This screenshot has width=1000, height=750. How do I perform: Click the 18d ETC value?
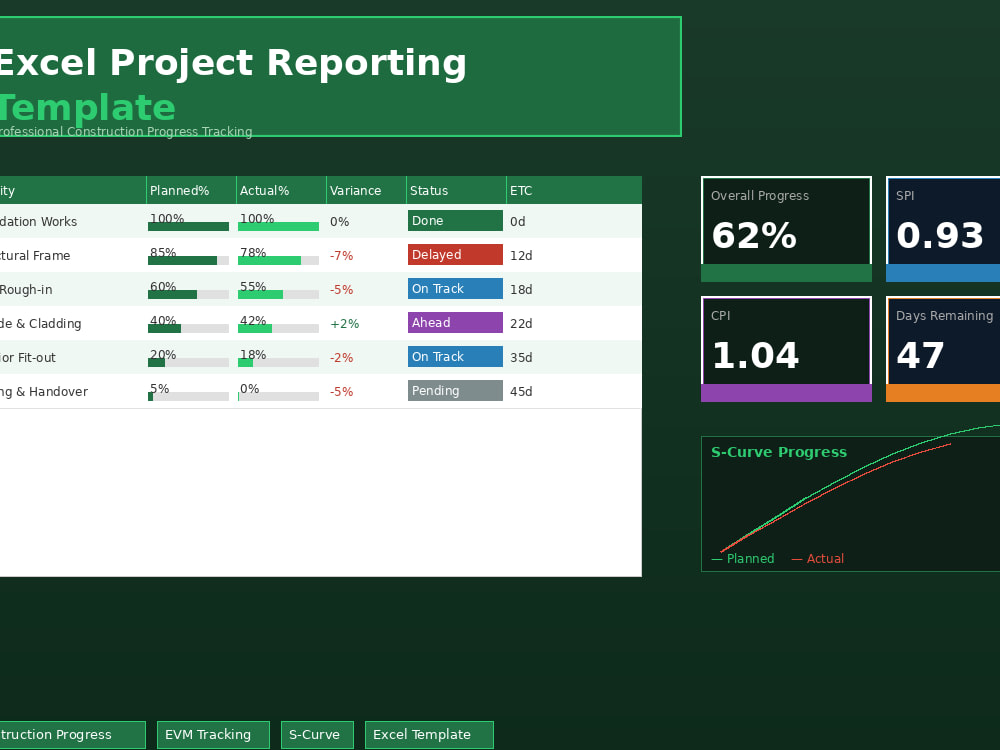tap(521, 290)
